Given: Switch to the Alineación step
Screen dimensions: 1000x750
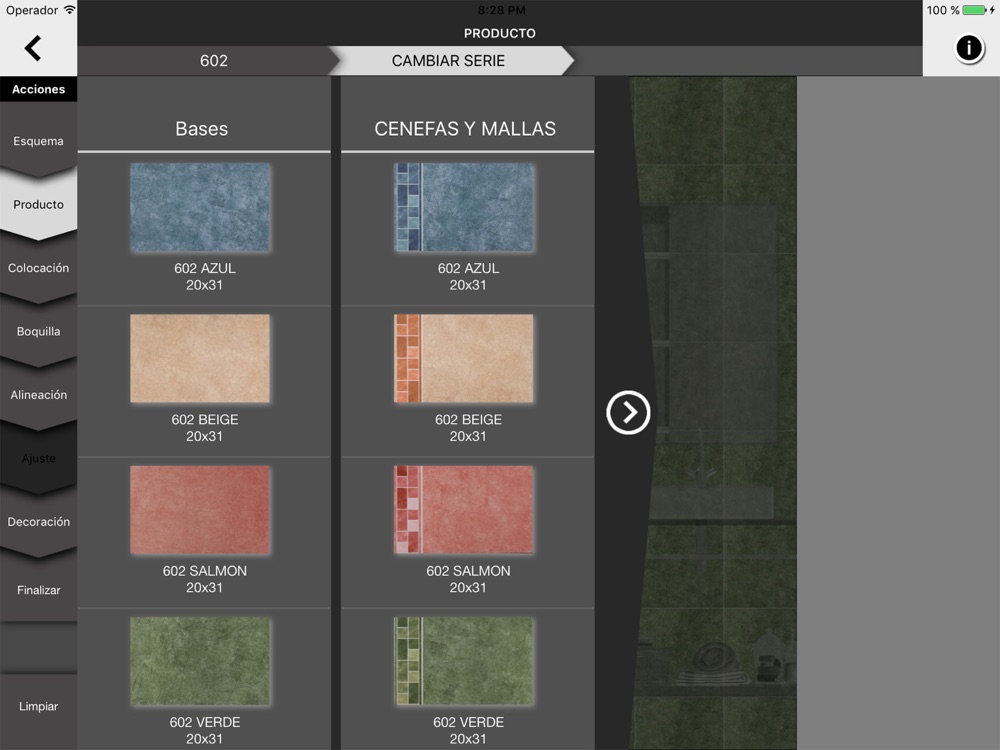Looking at the screenshot, I should coord(38,395).
